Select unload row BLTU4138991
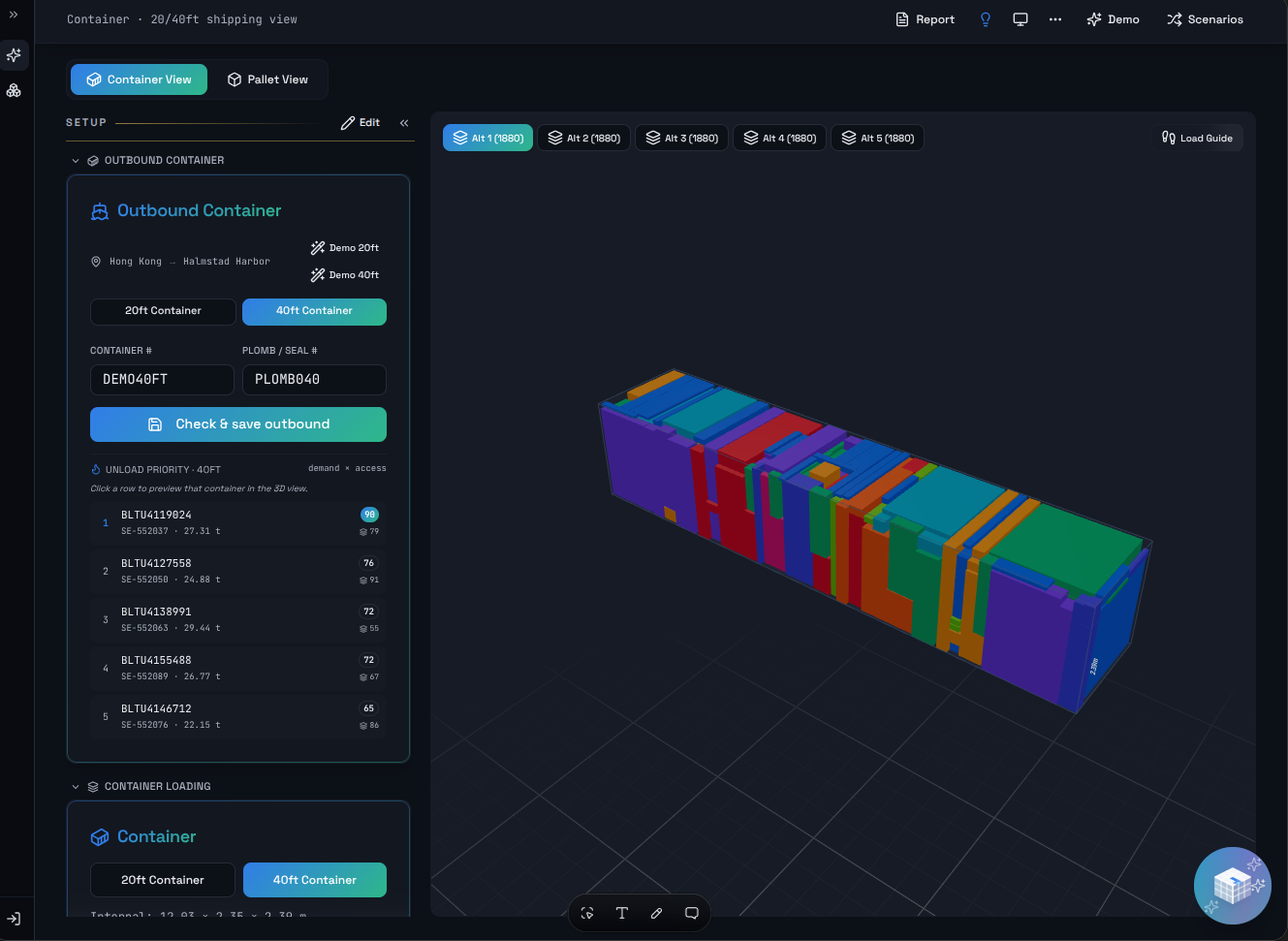This screenshot has height=941, width=1288. tap(238, 620)
